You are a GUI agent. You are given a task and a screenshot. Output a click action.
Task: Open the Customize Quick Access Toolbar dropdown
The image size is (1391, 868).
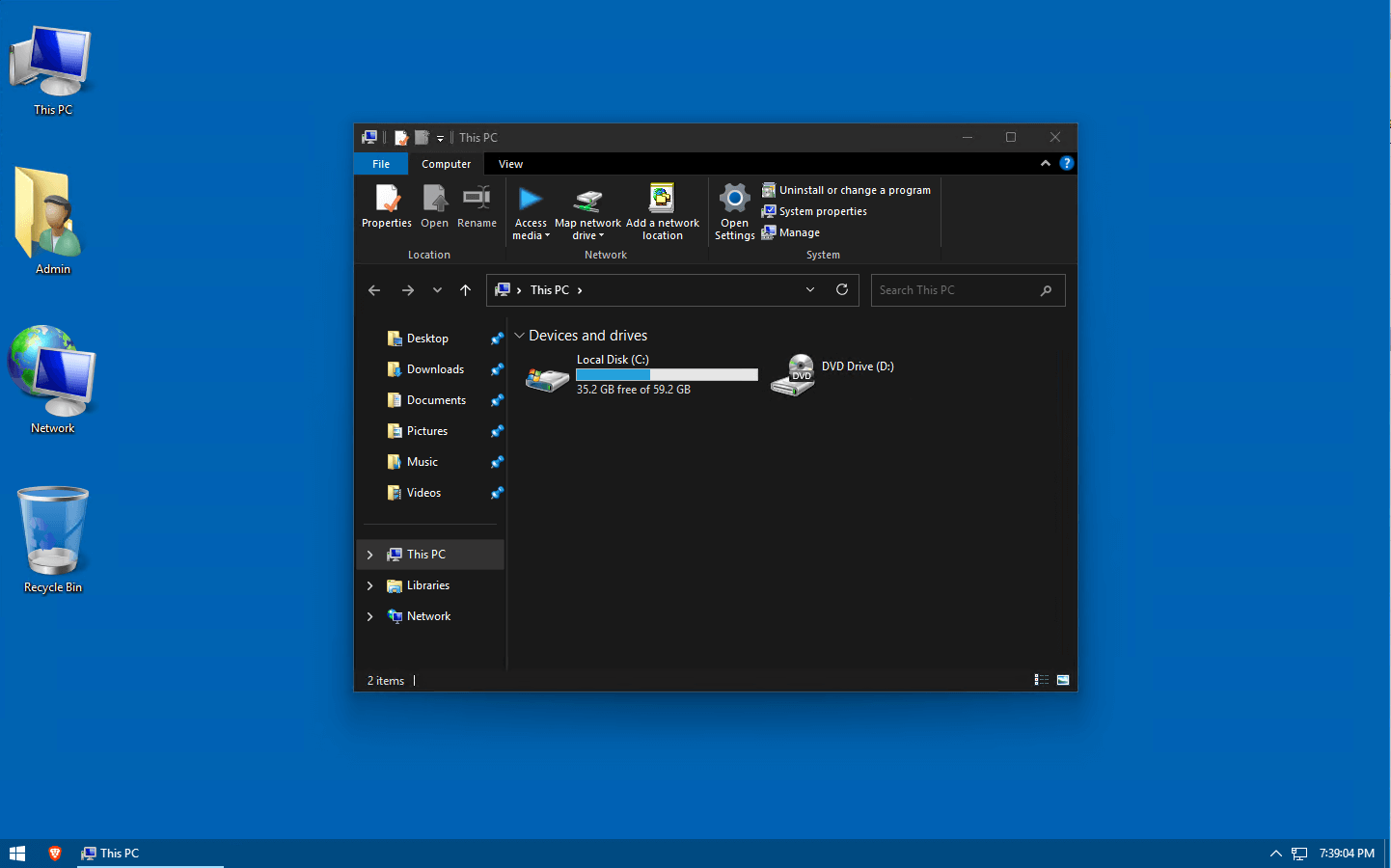click(x=440, y=138)
